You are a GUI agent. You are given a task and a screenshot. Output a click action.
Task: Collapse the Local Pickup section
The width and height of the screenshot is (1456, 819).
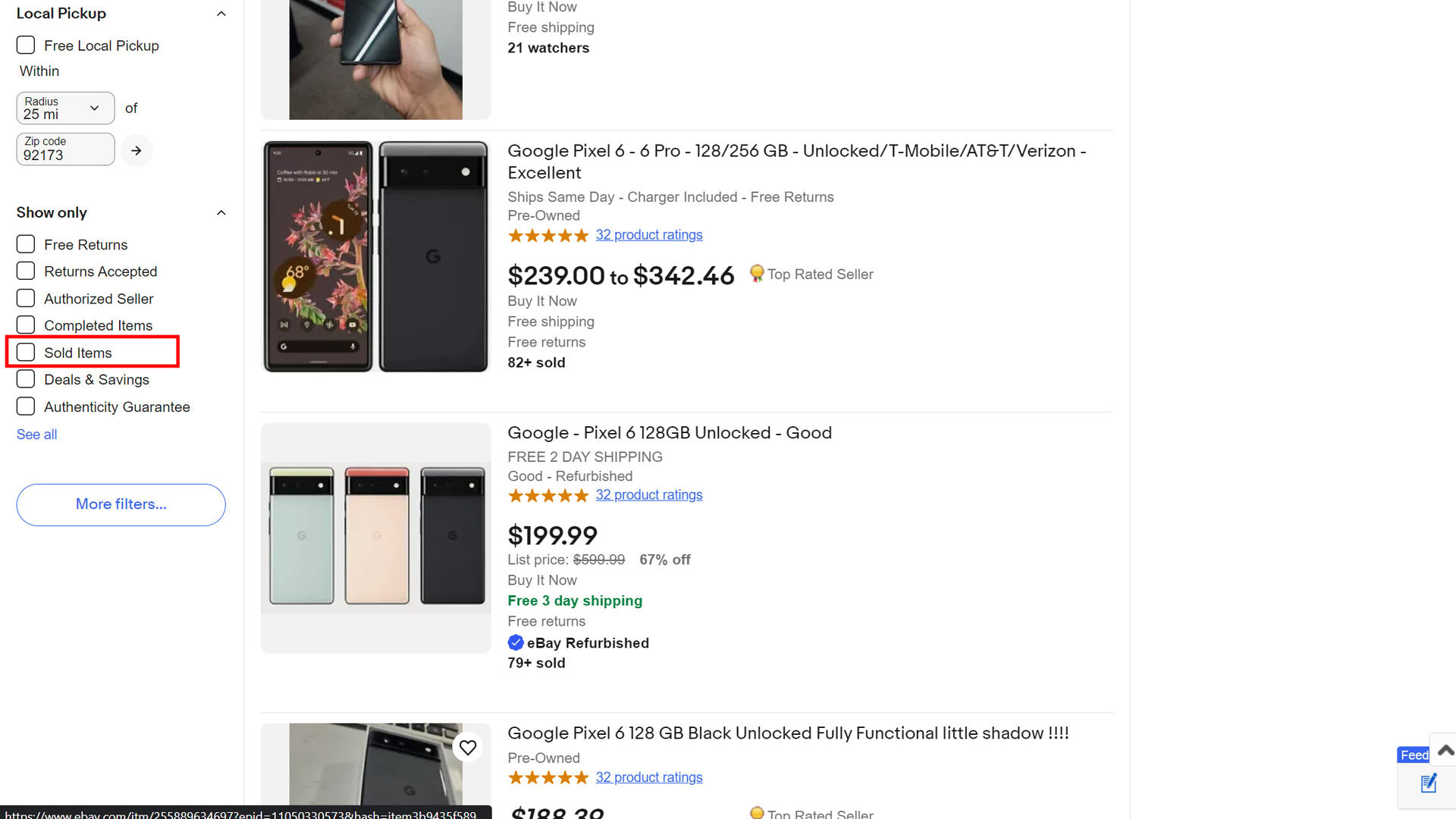[221, 14]
